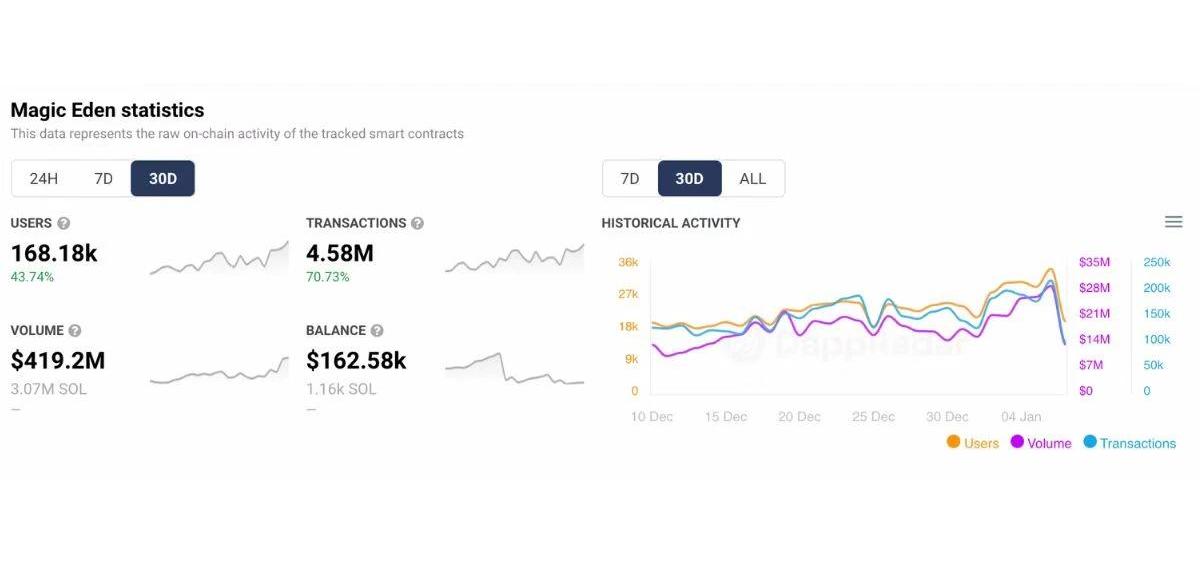The height and width of the screenshot is (568, 1200).
Task: Click the help icon beside BALANCE
Action: [x=377, y=330]
